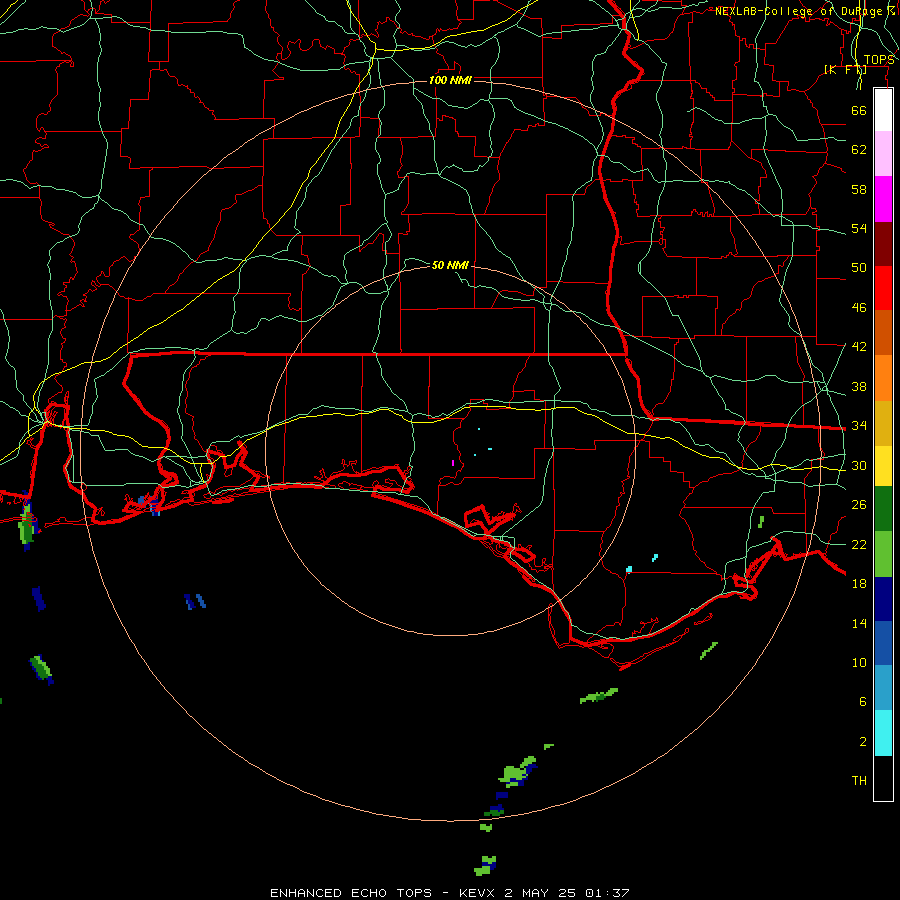Image resolution: width=900 pixels, height=900 pixels.
Task: Click the legend value '6'
Action: [863, 701]
